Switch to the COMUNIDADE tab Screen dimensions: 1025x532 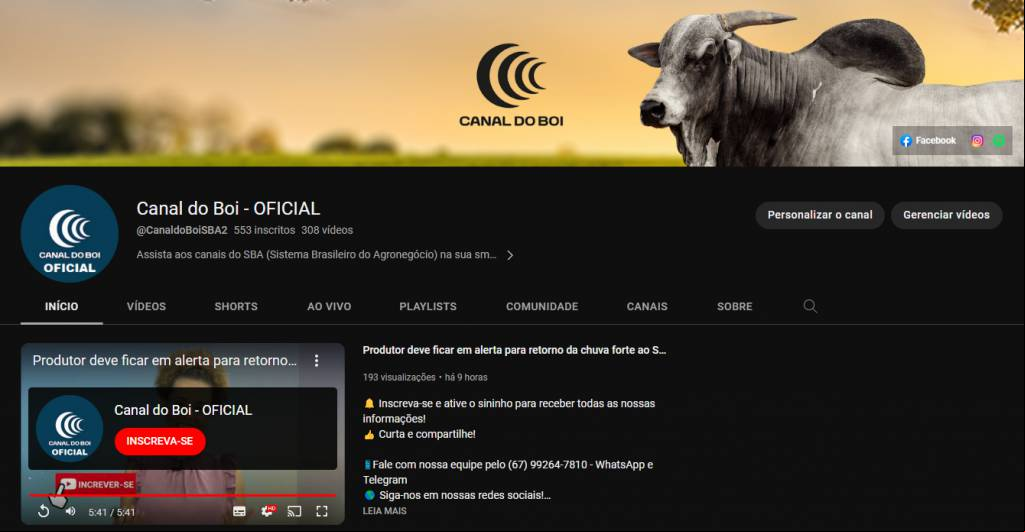pyautogui.click(x=542, y=307)
